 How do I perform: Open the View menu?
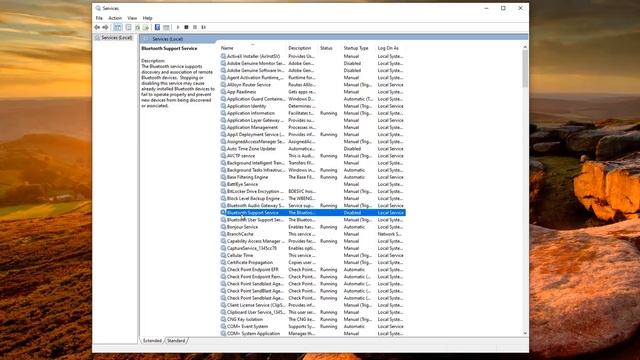[x=132, y=18]
